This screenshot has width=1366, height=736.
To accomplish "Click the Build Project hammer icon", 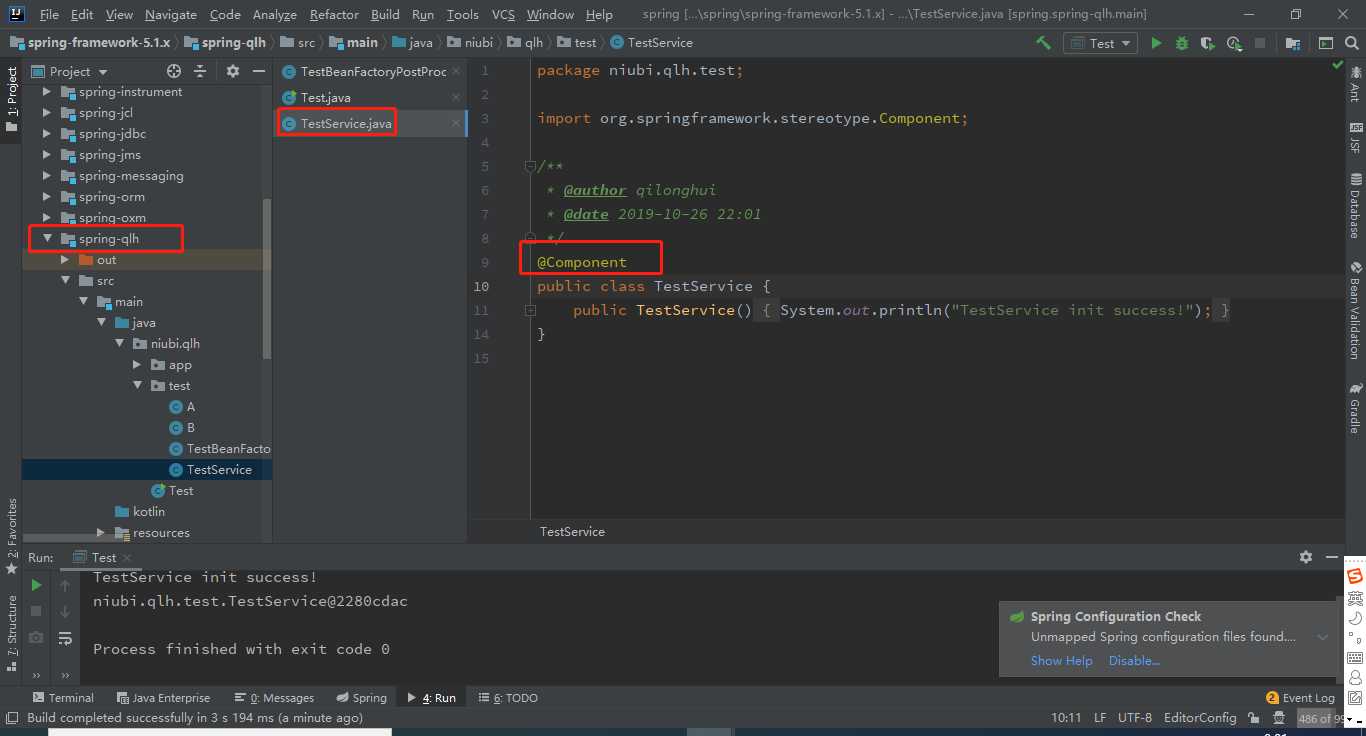I will (x=1043, y=43).
